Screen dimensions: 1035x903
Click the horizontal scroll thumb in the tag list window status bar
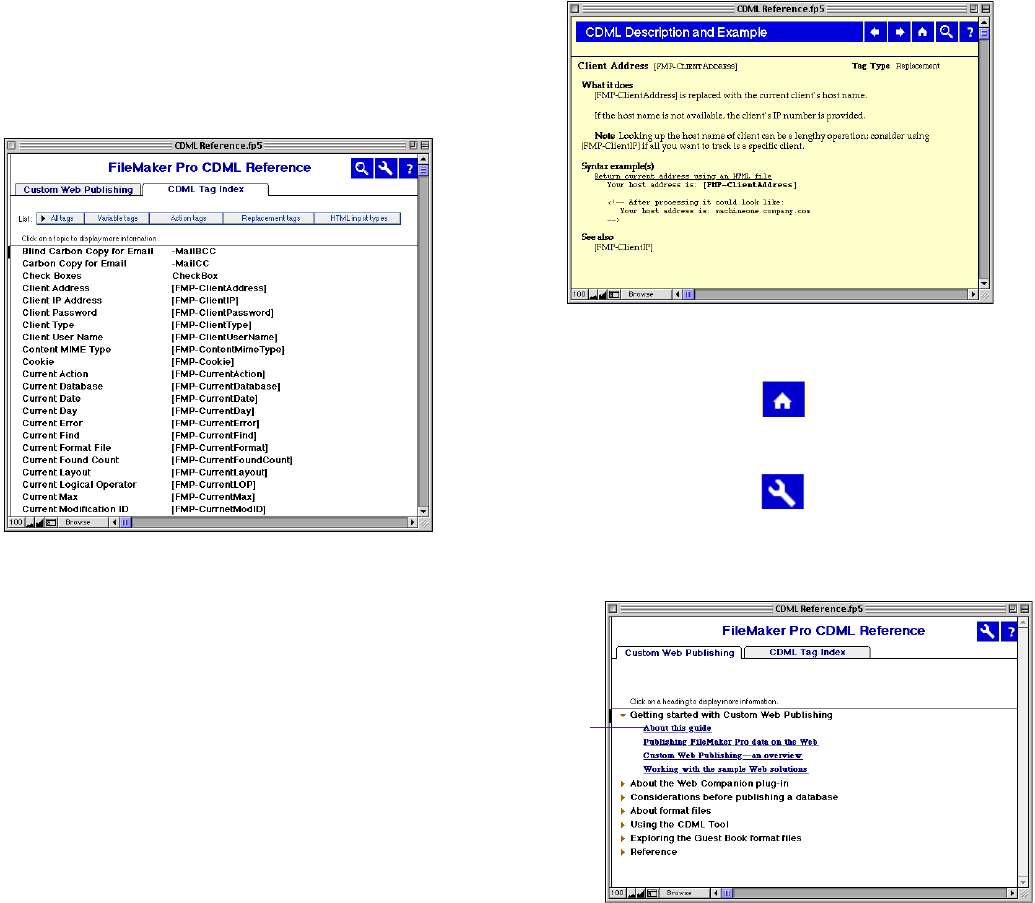[125, 522]
